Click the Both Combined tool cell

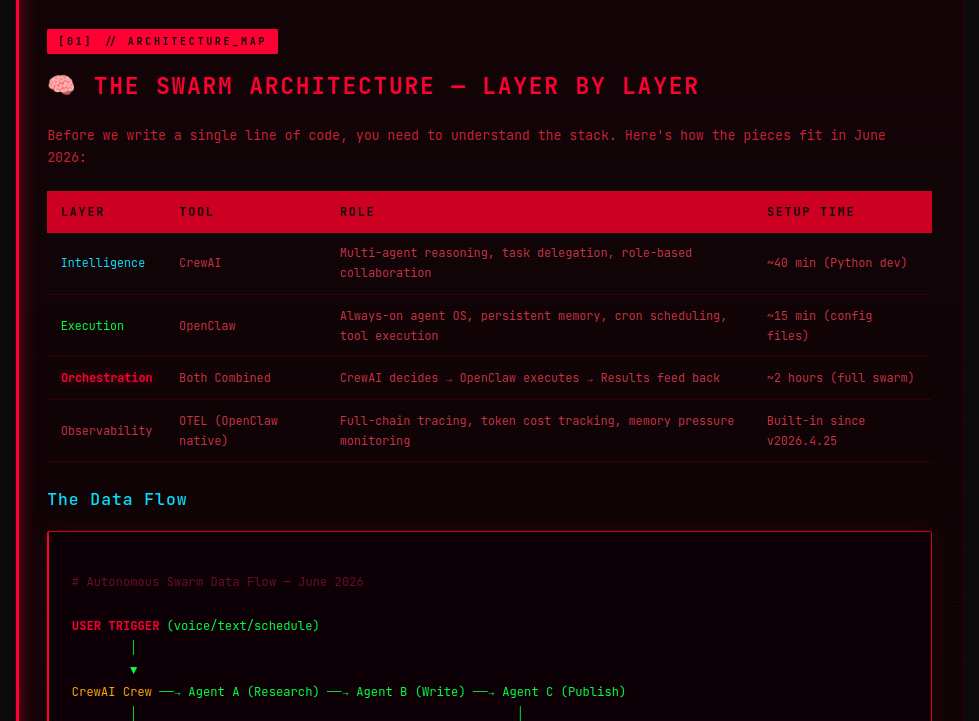click(x=225, y=378)
